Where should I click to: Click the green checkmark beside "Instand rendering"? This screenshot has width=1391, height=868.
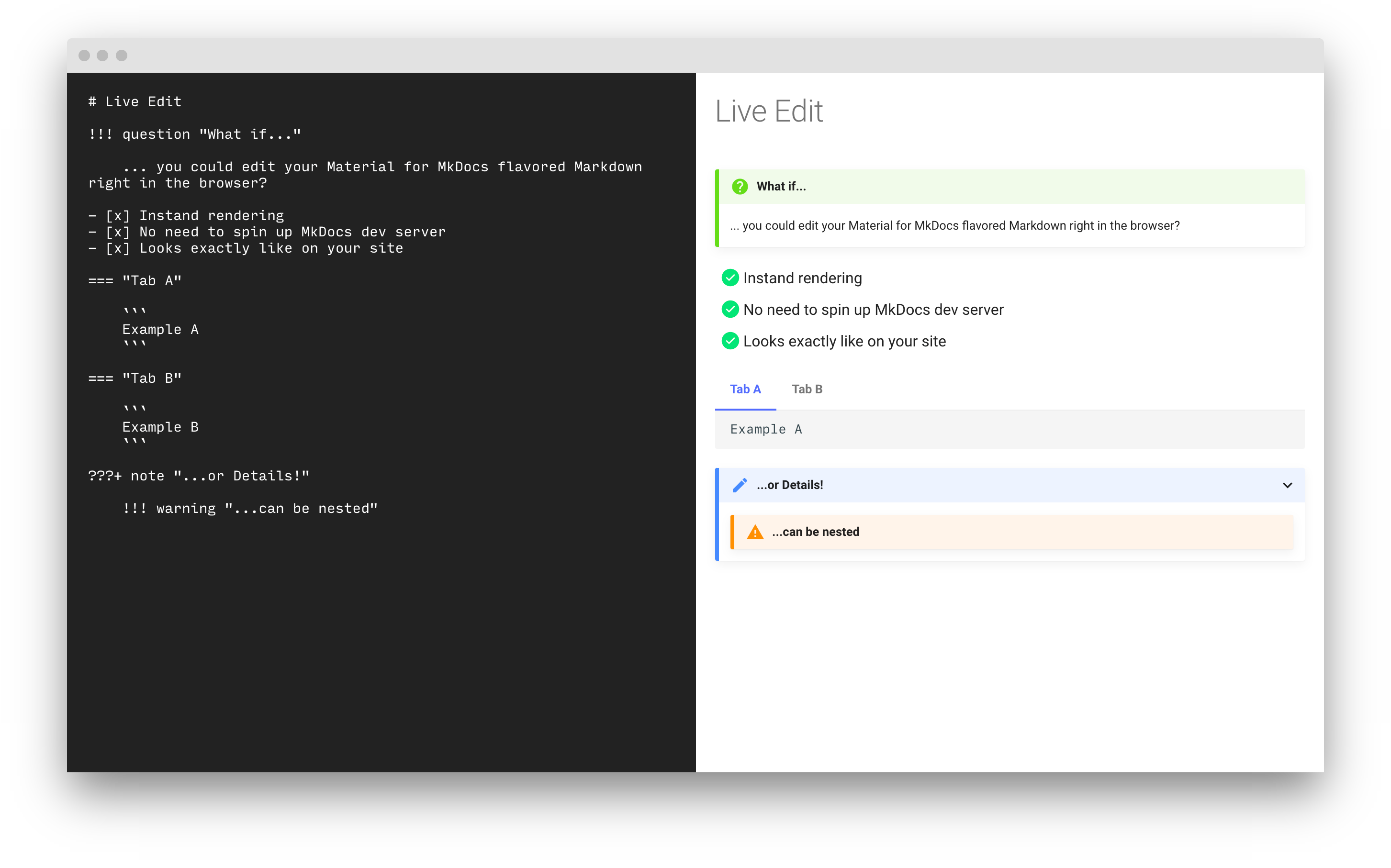(730, 277)
